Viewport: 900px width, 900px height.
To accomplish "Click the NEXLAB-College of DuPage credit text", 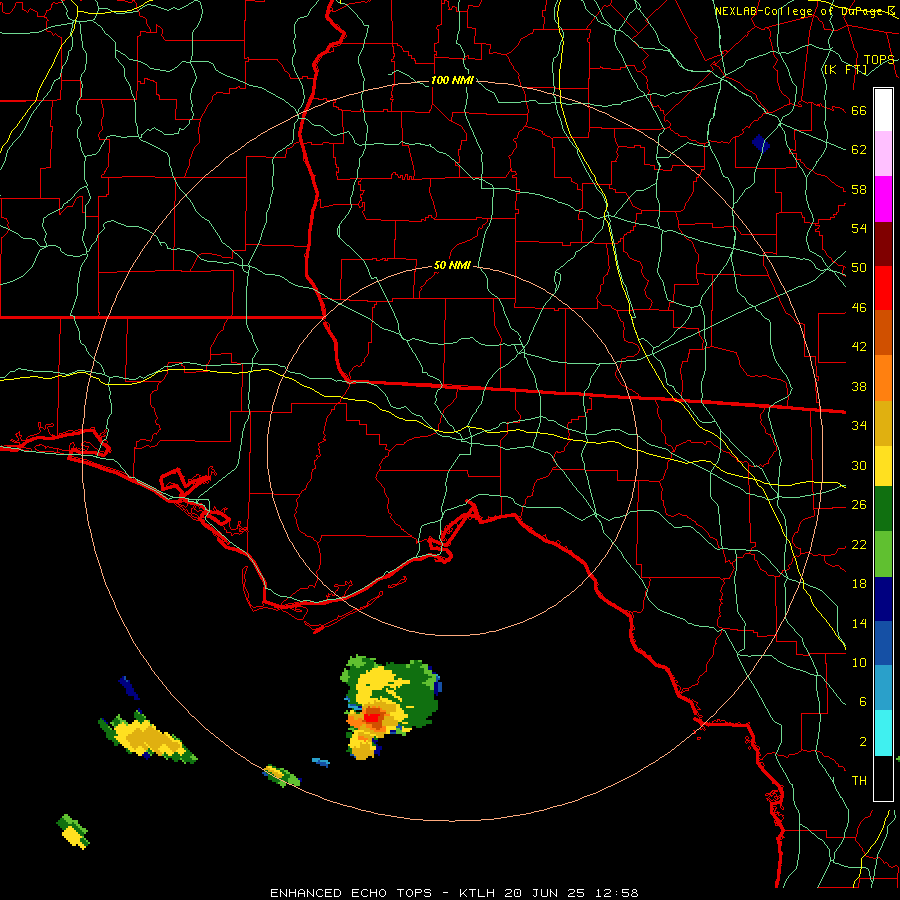I will pos(804,11).
